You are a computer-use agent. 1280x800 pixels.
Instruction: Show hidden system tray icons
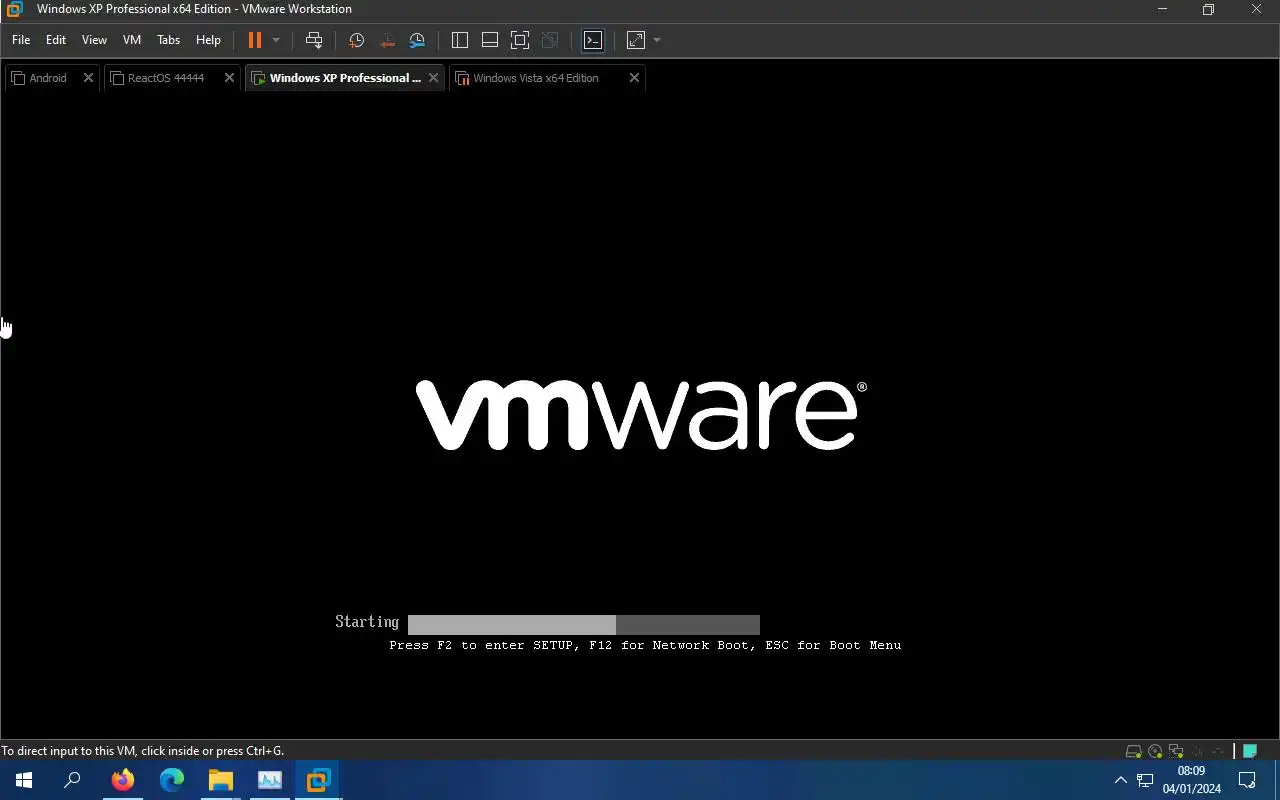click(x=1120, y=780)
